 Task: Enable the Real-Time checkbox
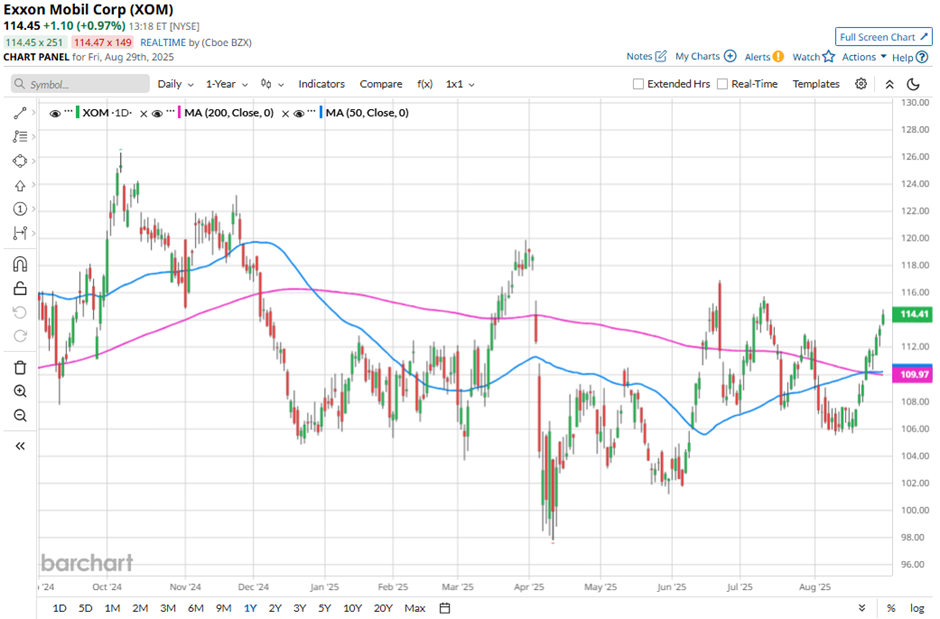pos(722,84)
